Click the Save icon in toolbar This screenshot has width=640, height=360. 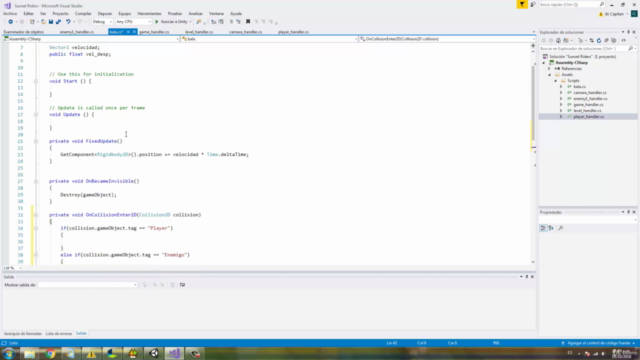pos(51,22)
